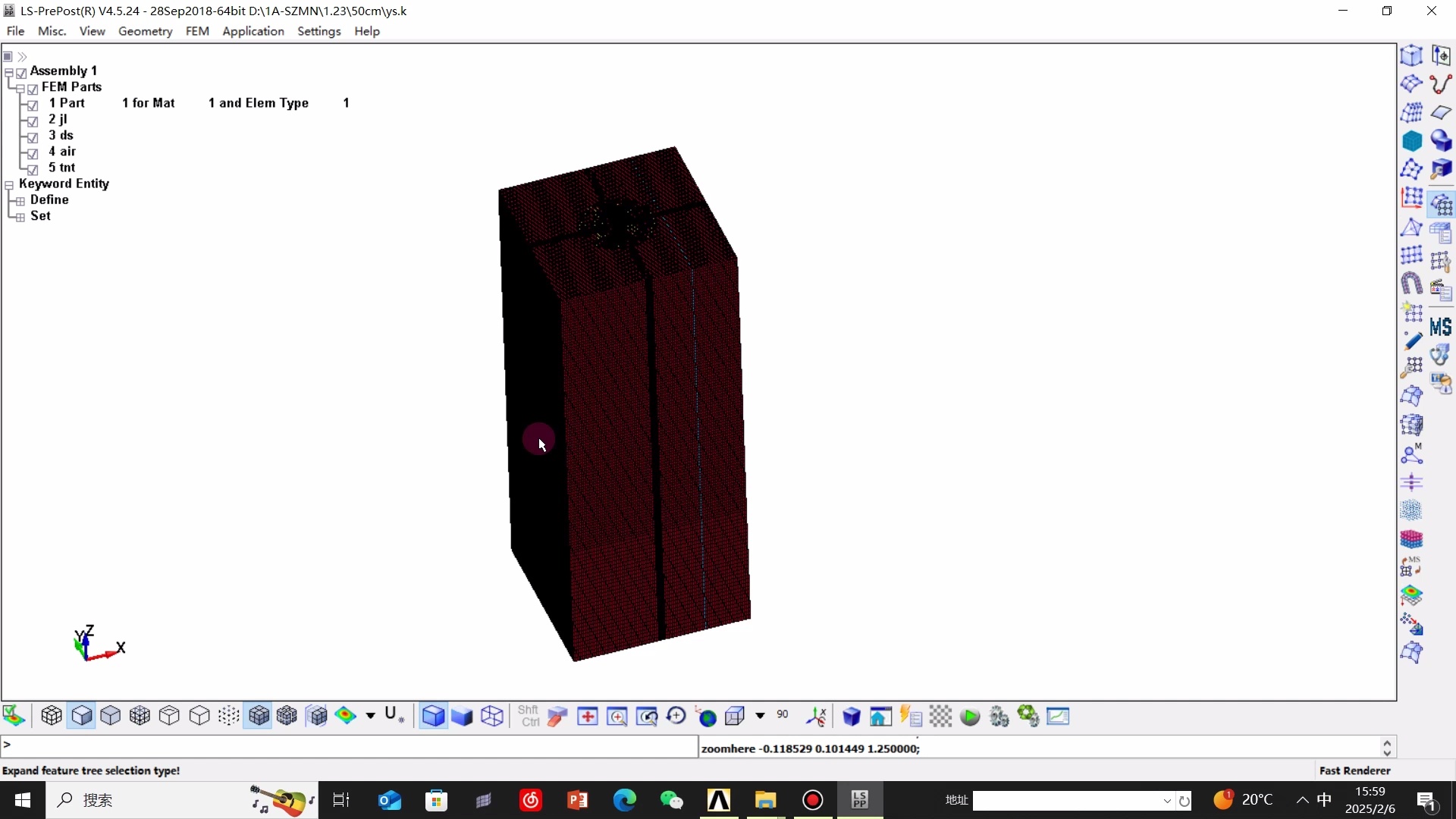Uncheck the '4 air' part checkbox

point(33,153)
